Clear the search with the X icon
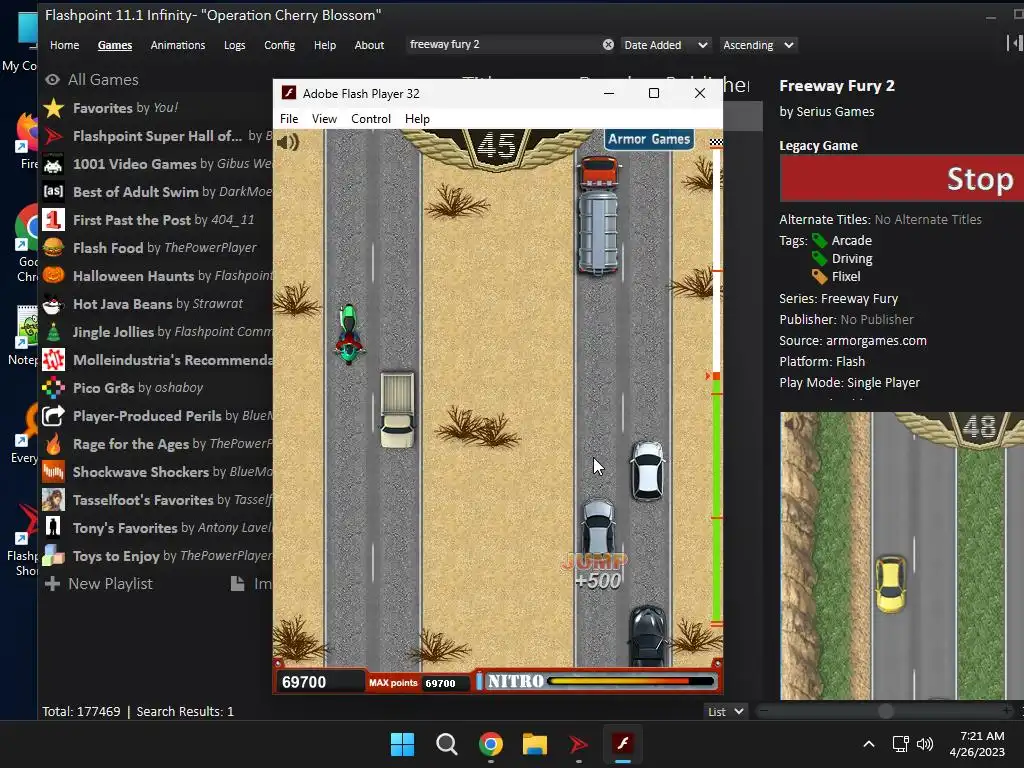 608,44
